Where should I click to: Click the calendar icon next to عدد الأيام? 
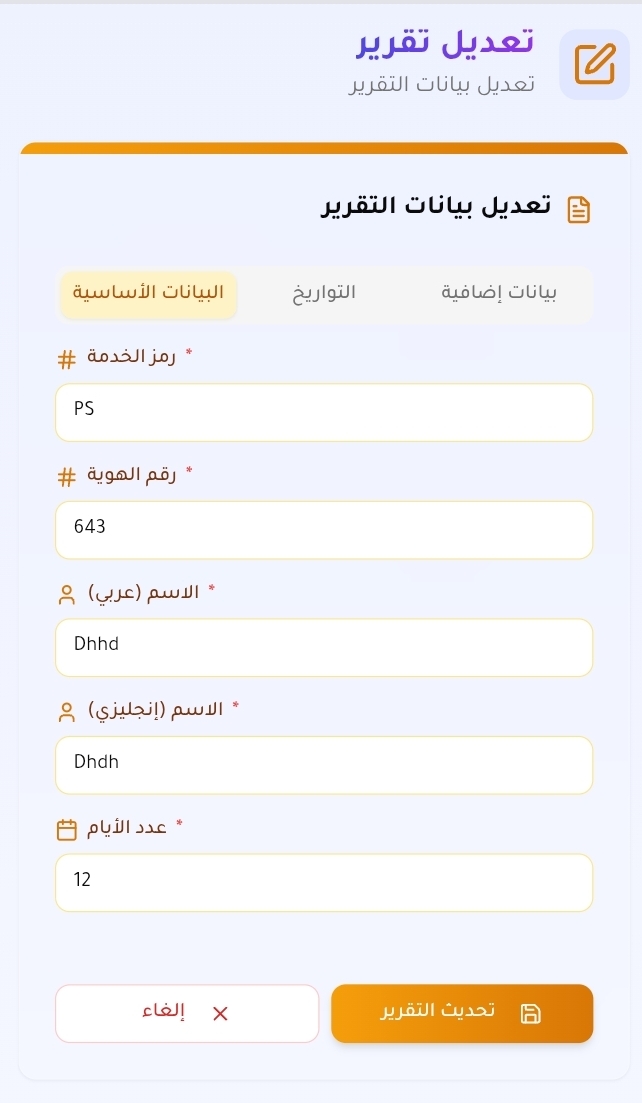(66, 830)
